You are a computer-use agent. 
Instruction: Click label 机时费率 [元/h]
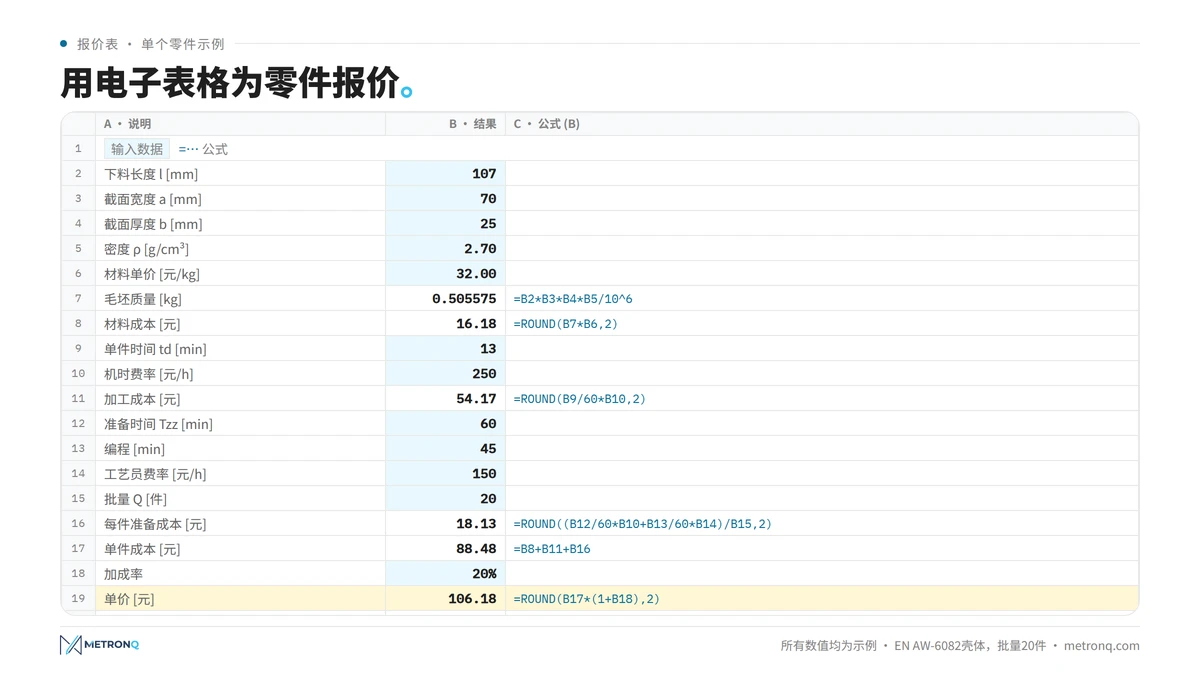coord(149,374)
